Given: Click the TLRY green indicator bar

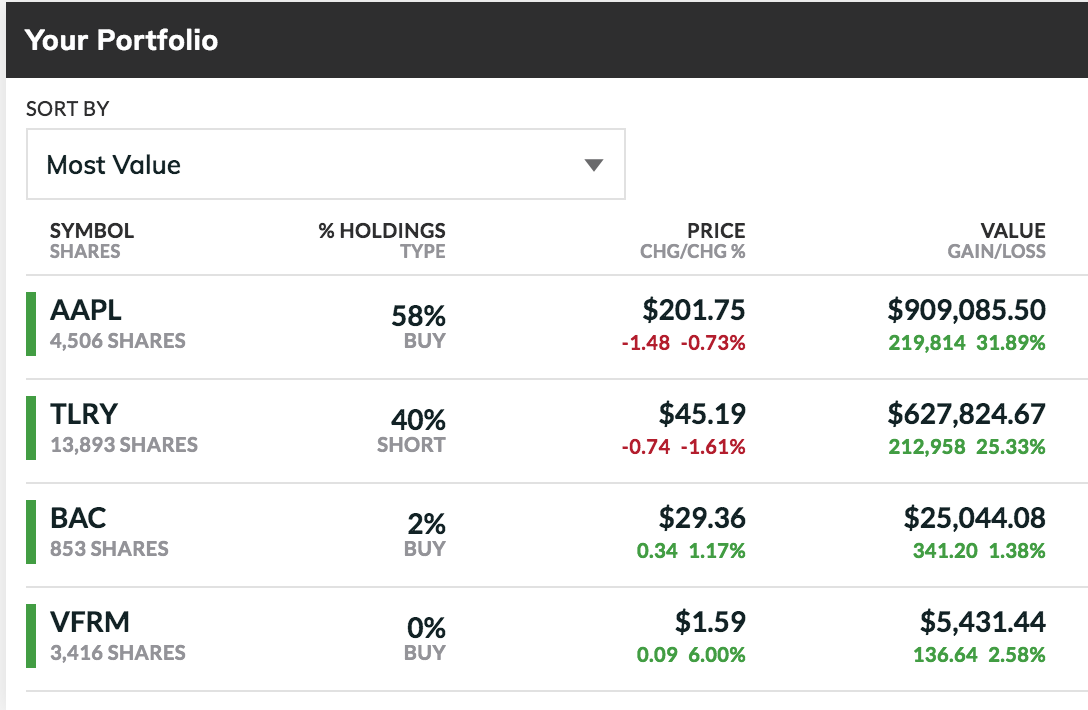Looking at the screenshot, I should click(x=30, y=427).
